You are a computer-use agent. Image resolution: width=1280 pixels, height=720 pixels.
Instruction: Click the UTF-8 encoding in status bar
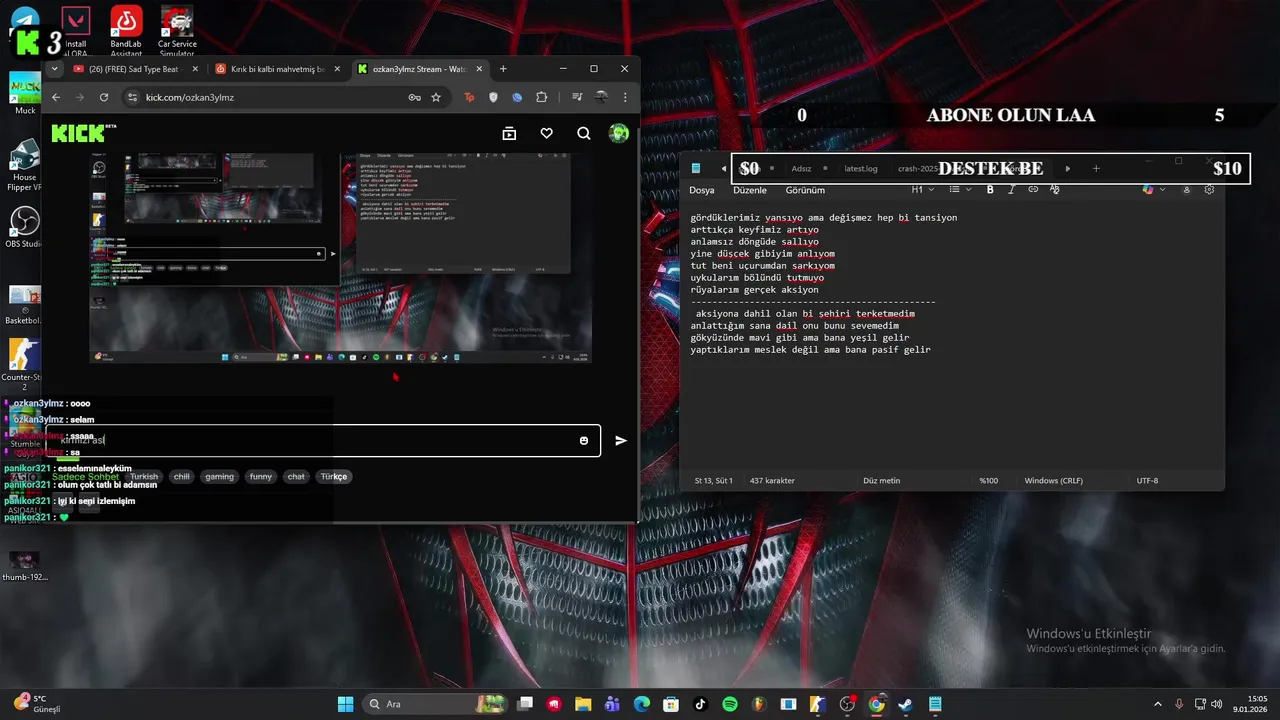click(x=1147, y=481)
